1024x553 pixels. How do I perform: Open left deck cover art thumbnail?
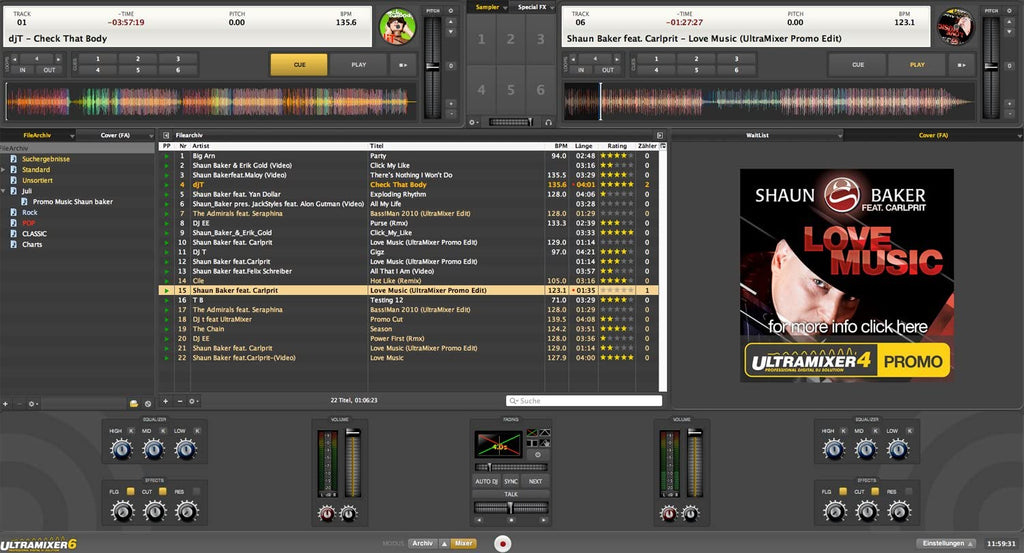coord(397,27)
